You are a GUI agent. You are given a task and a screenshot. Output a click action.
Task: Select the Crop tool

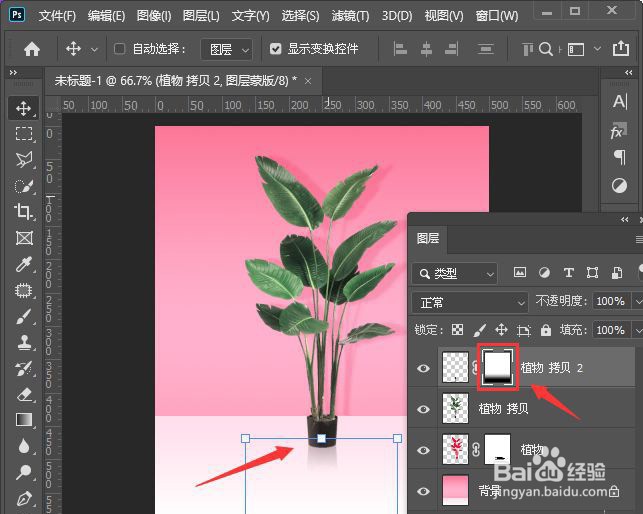[23, 212]
